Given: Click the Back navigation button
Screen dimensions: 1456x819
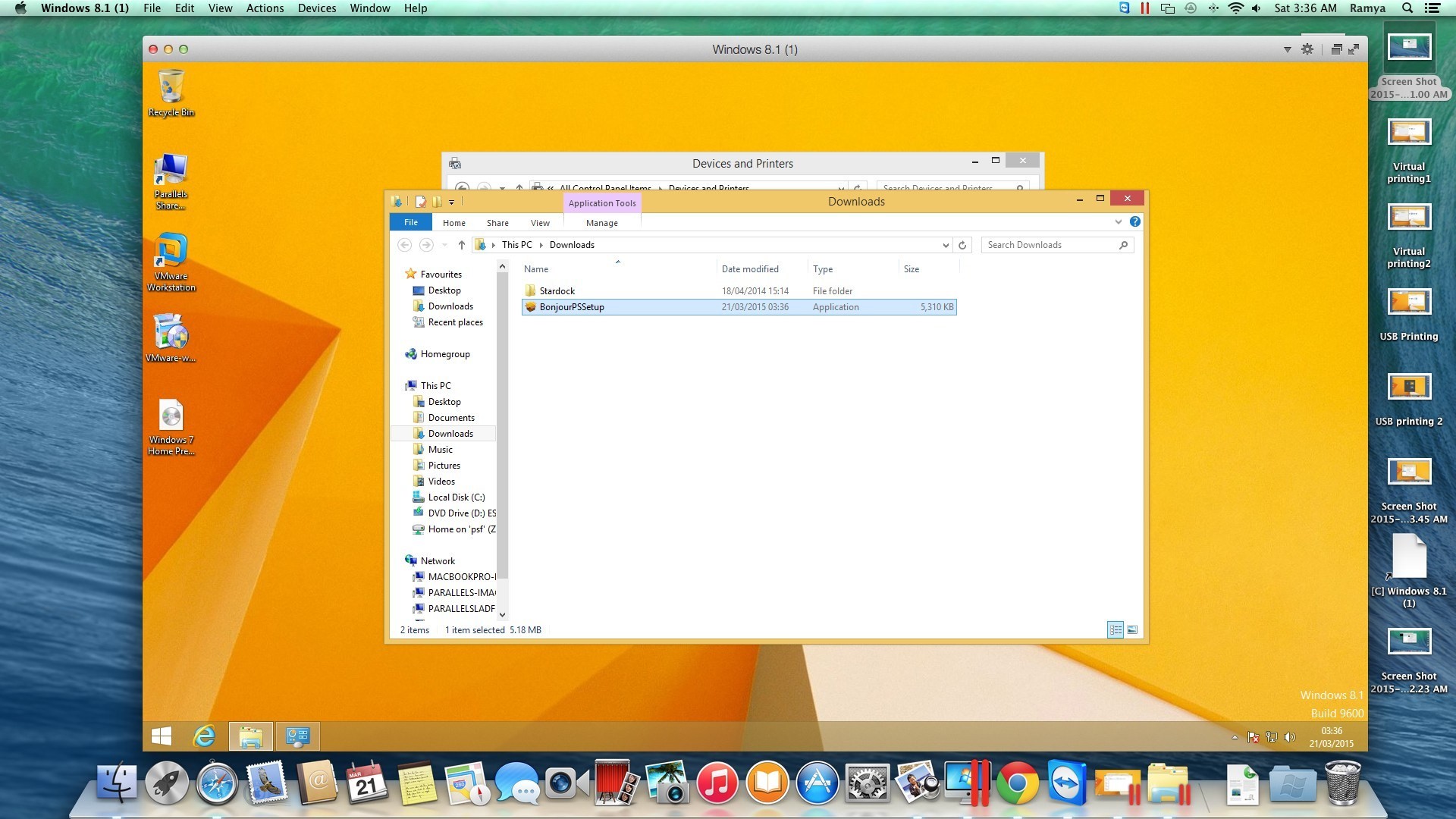Looking at the screenshot, I should [405, 244].
